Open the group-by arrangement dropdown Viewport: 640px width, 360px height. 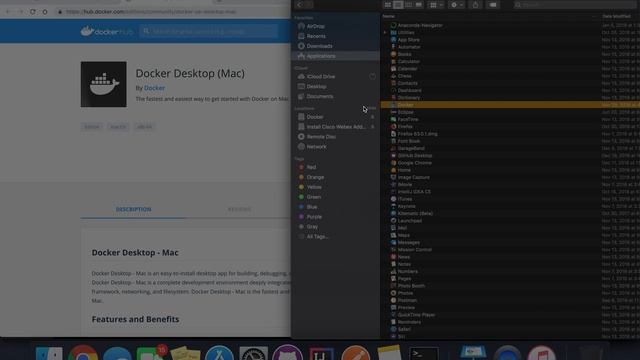(436, 5)
